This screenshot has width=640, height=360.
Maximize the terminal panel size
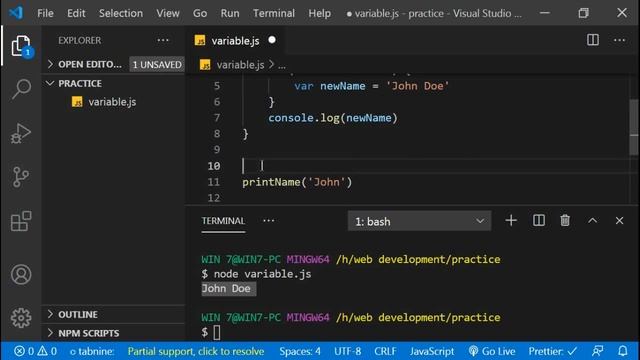click(592, 220)
